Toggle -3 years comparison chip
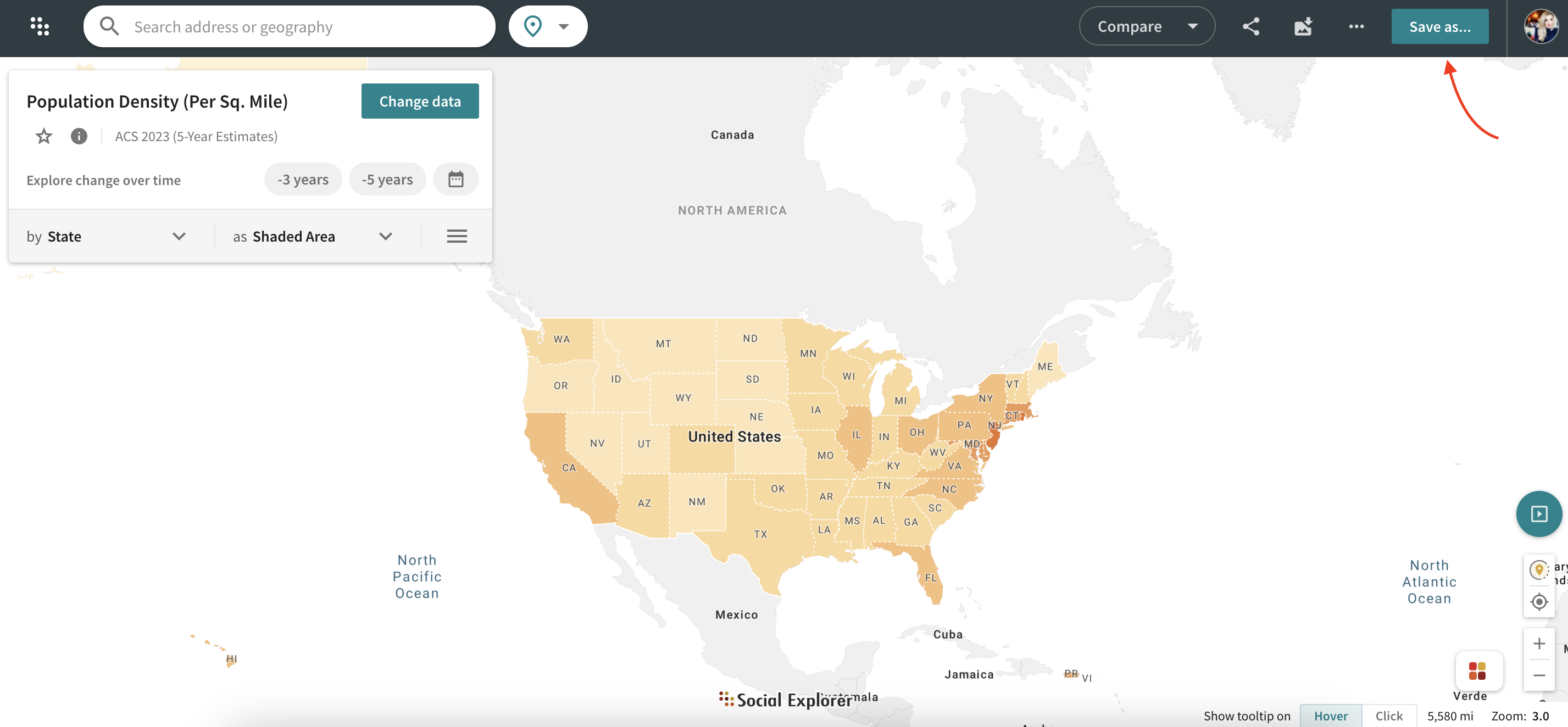 [x=303, y=179]
